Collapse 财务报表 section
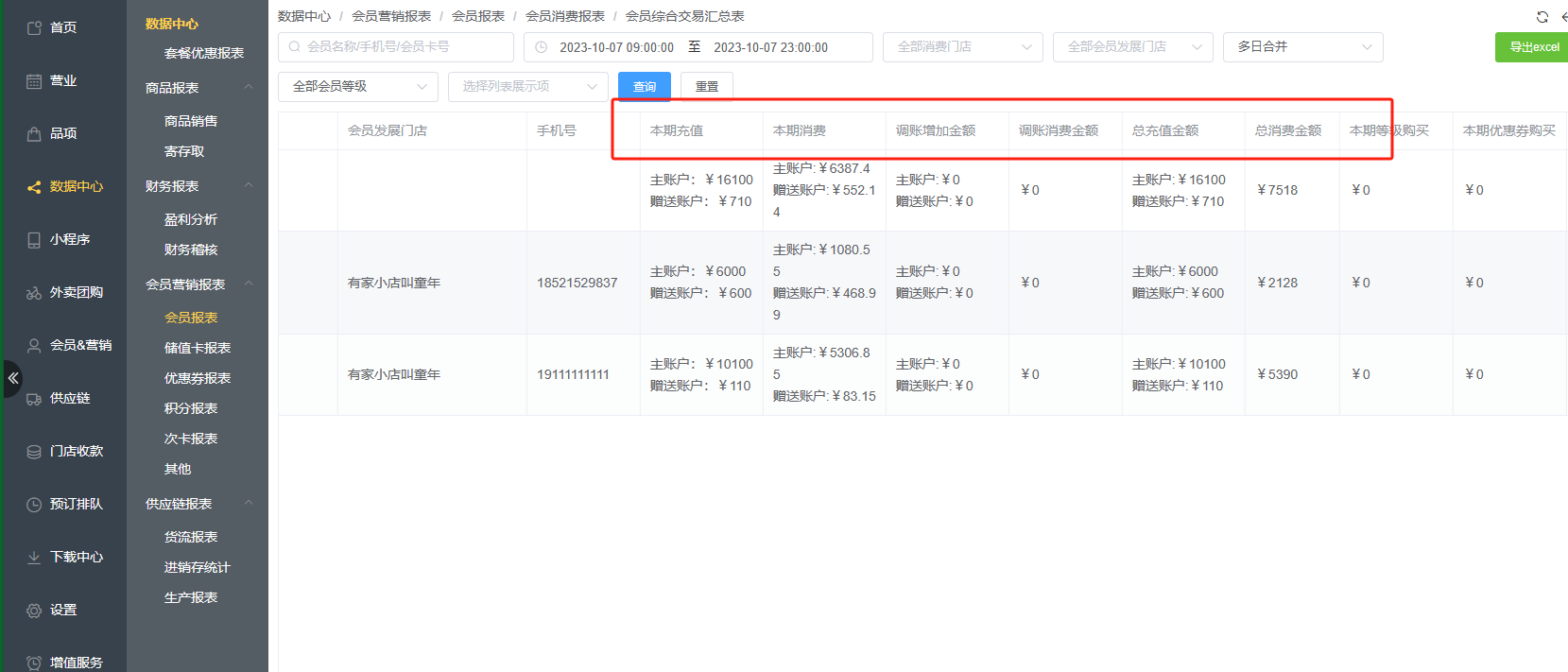 [249, 186]
